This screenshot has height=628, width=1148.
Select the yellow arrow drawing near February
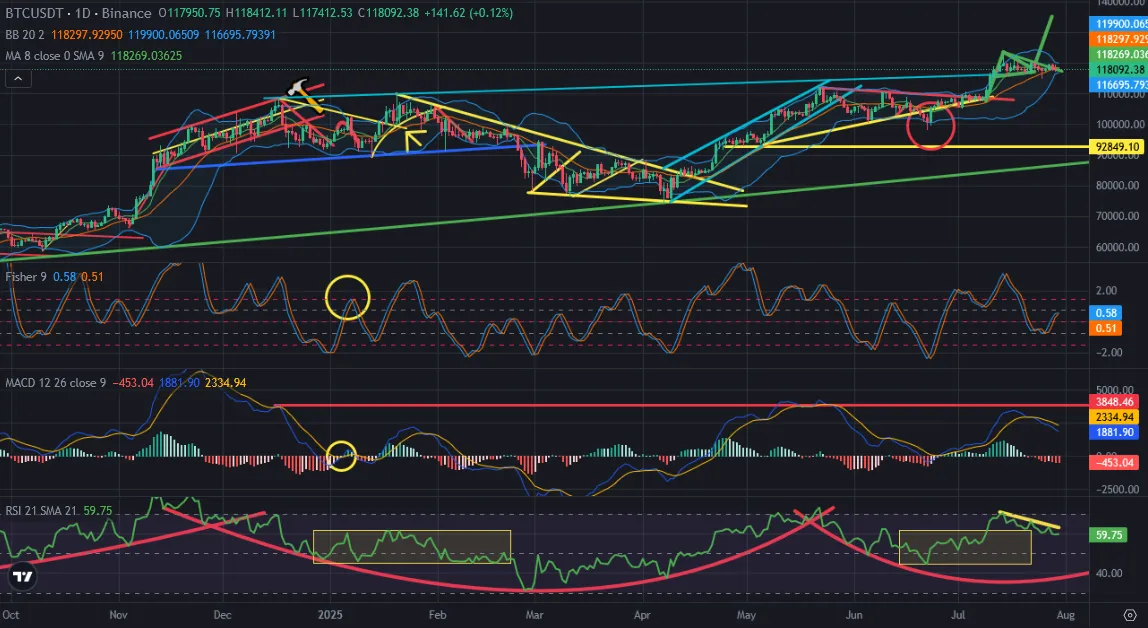pos(415,138)
